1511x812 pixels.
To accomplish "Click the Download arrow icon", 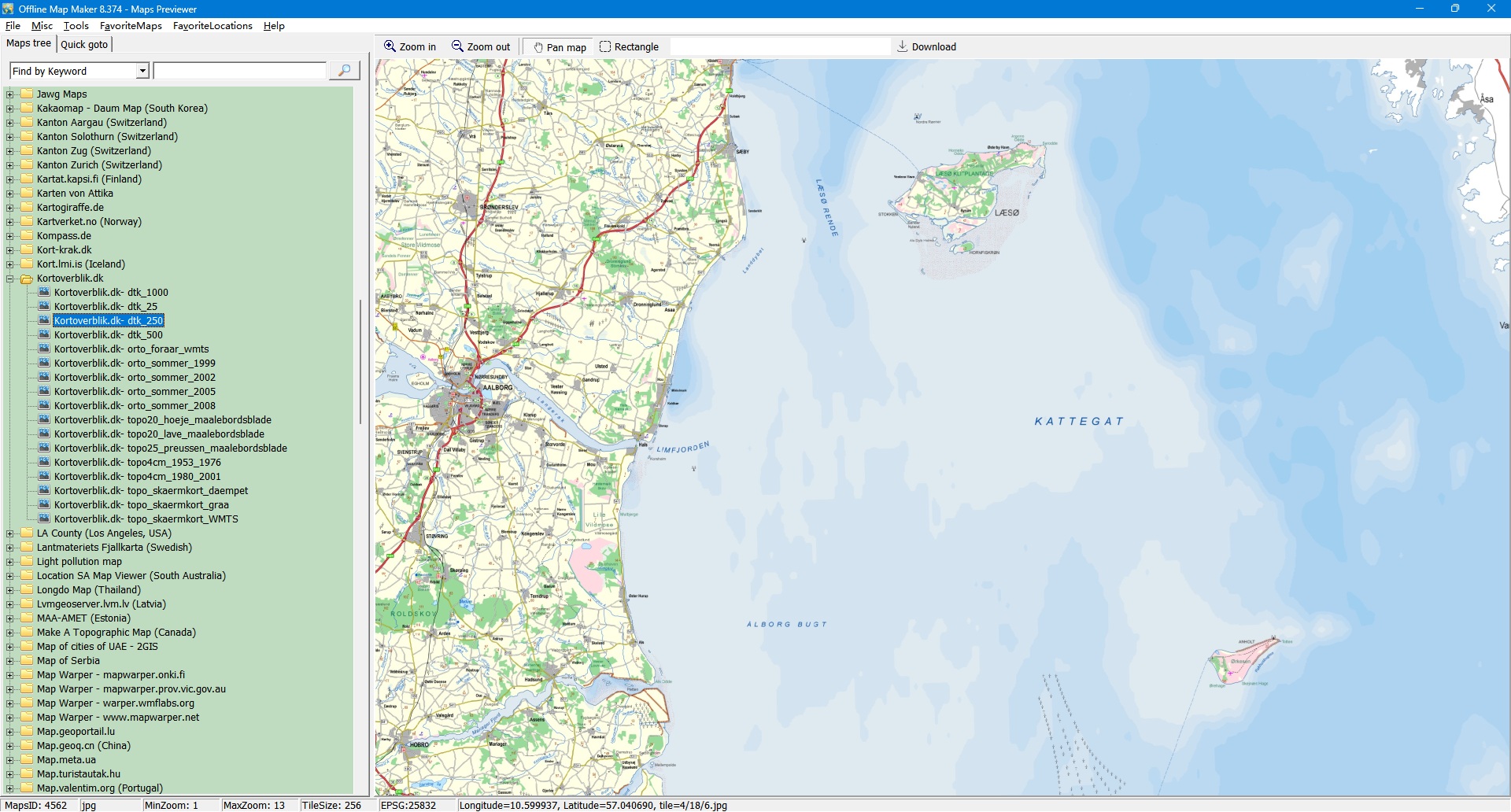I will [x=903, y=46].
